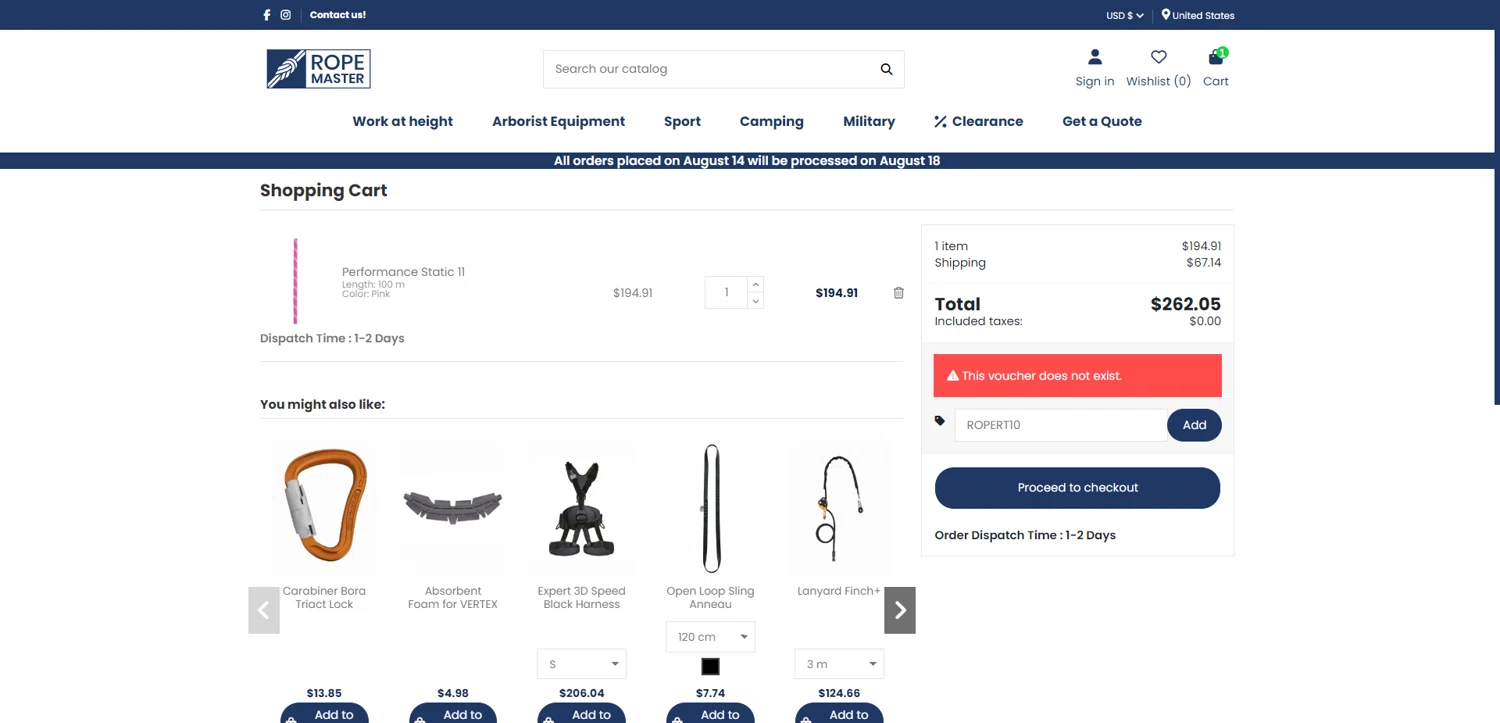Select the United States location link
Image resolution: width=1500 pixels, height=723 pixels.
pyautogui.click(x=1198, y=15)
